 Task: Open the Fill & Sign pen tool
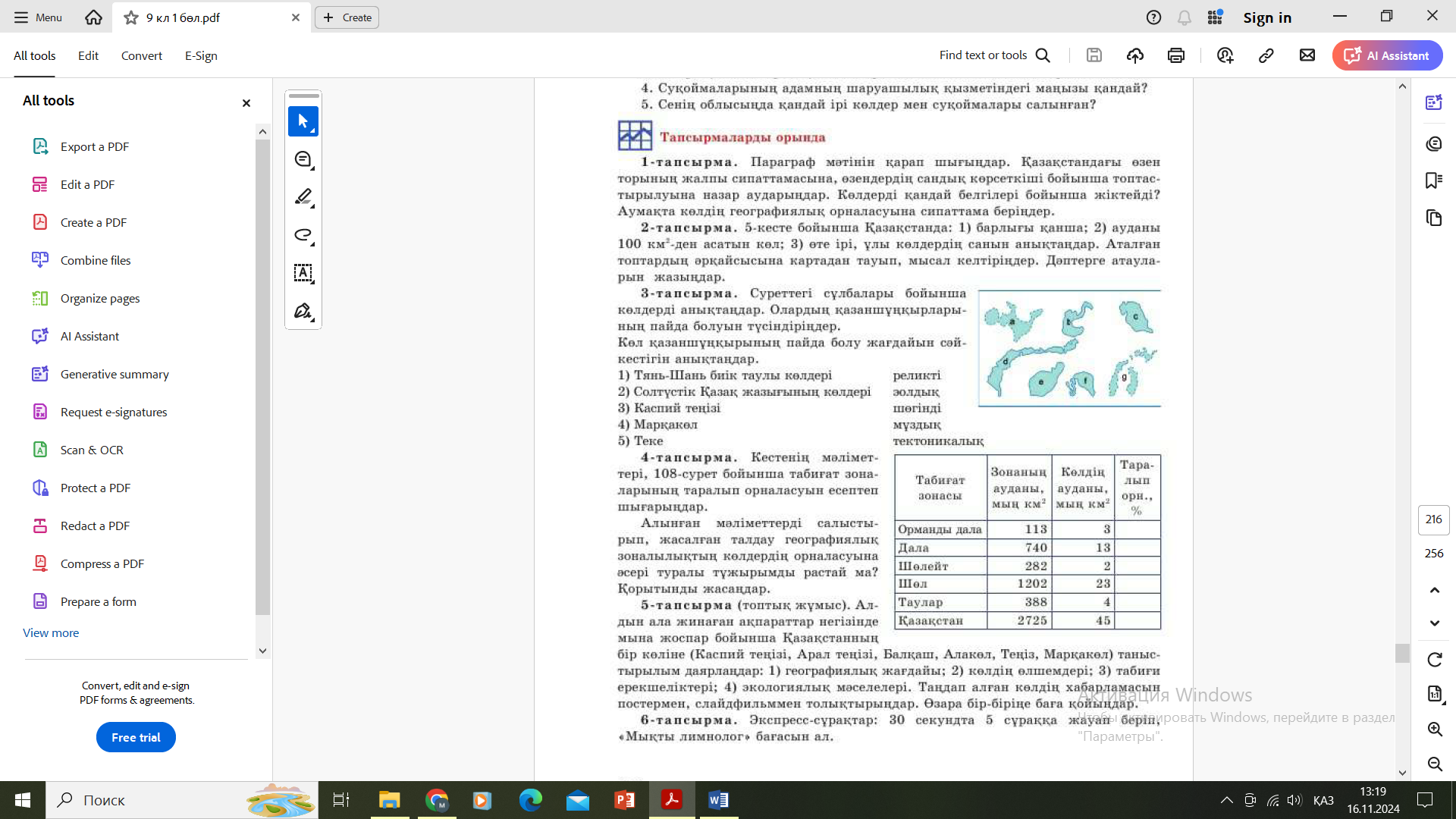coord(303,312)
